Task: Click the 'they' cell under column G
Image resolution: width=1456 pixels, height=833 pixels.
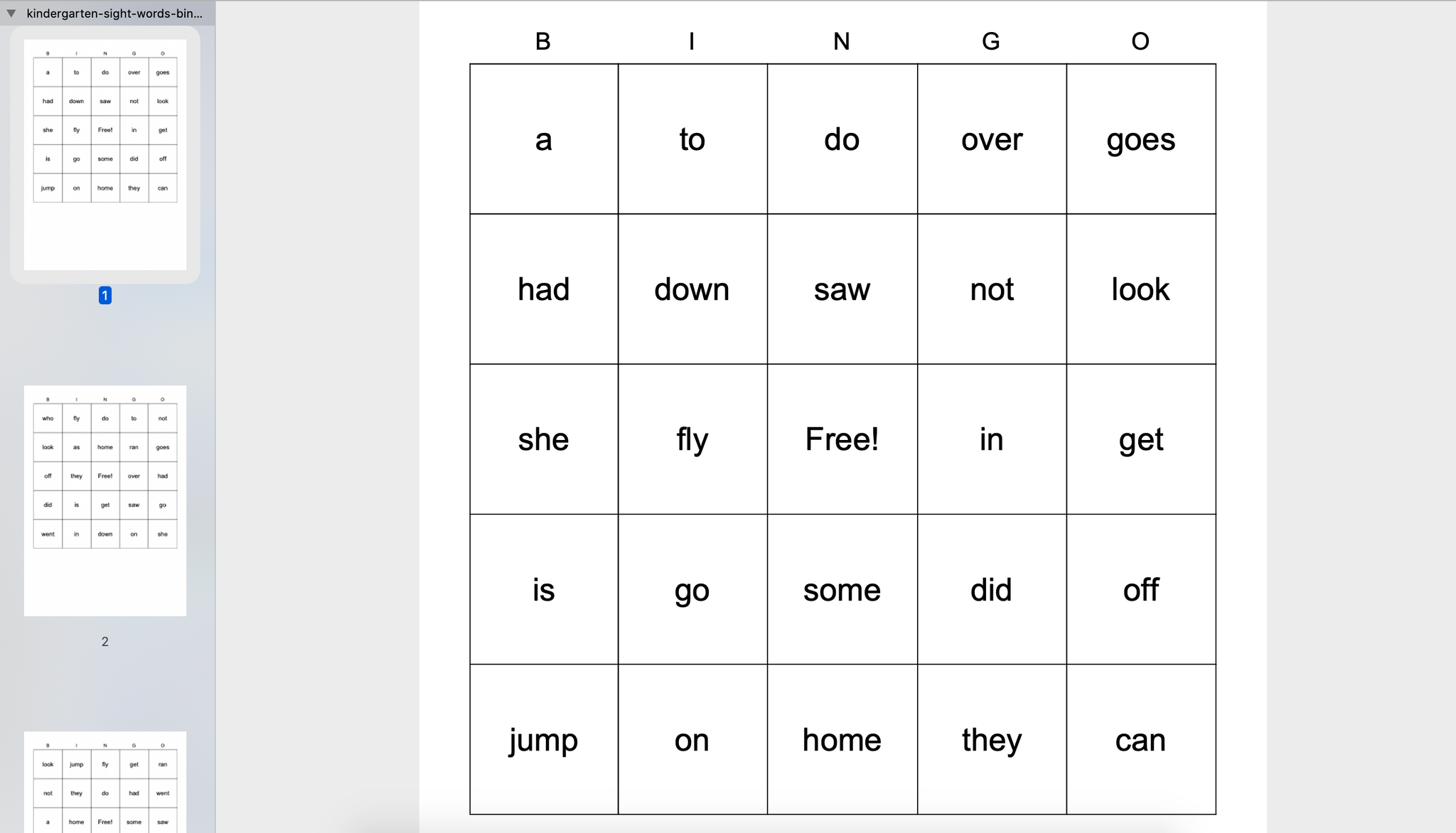Action: click(x=991, y=739)
